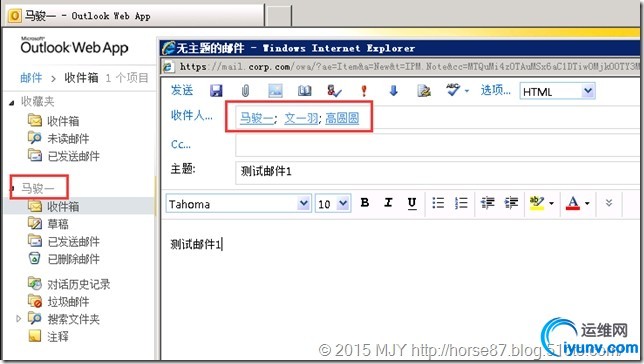The width and height of the screenshot is (644, 364).
Task: Click the subject field 测试邮件1
Action: (x=437, y=172)
